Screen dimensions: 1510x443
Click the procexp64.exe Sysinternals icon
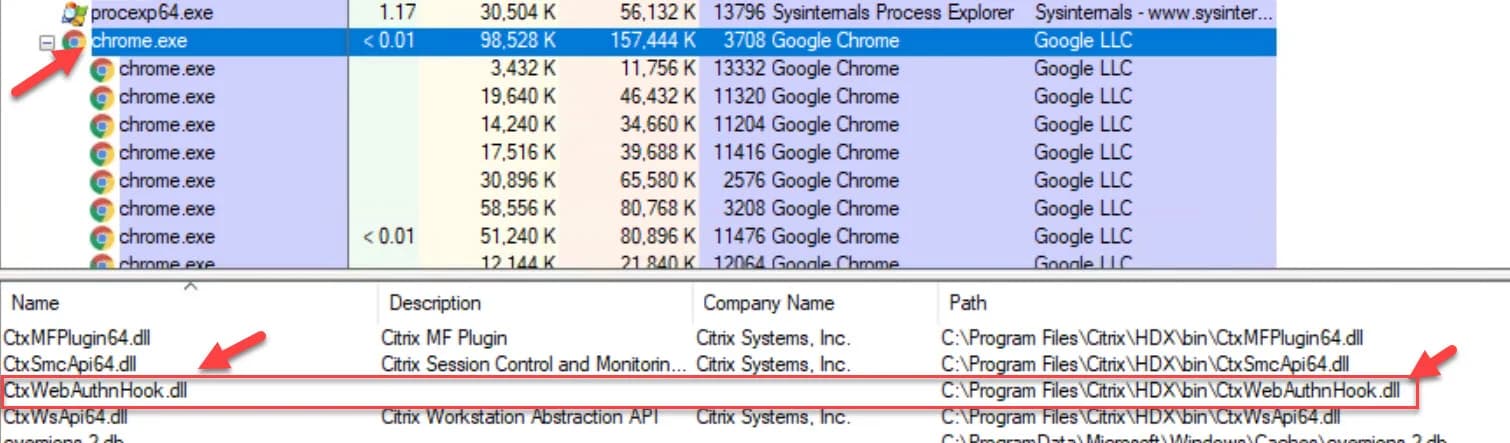pos(73,13)
